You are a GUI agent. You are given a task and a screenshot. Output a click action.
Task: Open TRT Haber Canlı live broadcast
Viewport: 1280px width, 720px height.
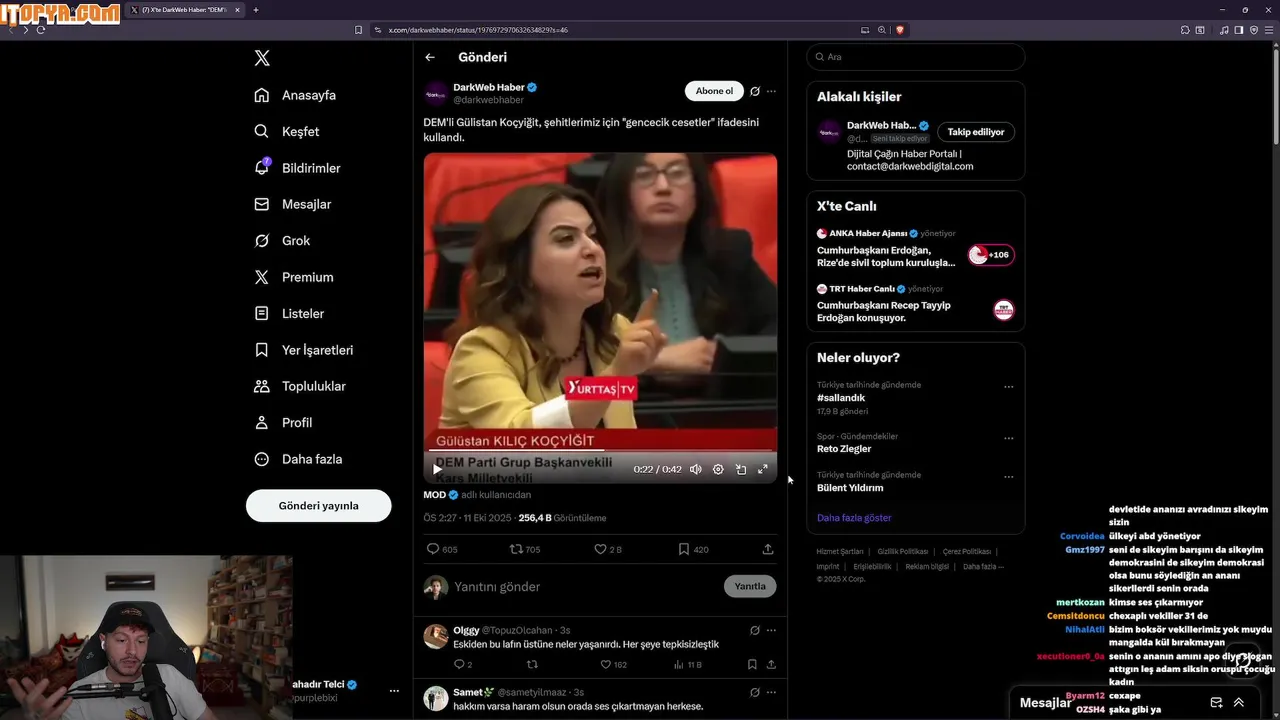point(915,304)
